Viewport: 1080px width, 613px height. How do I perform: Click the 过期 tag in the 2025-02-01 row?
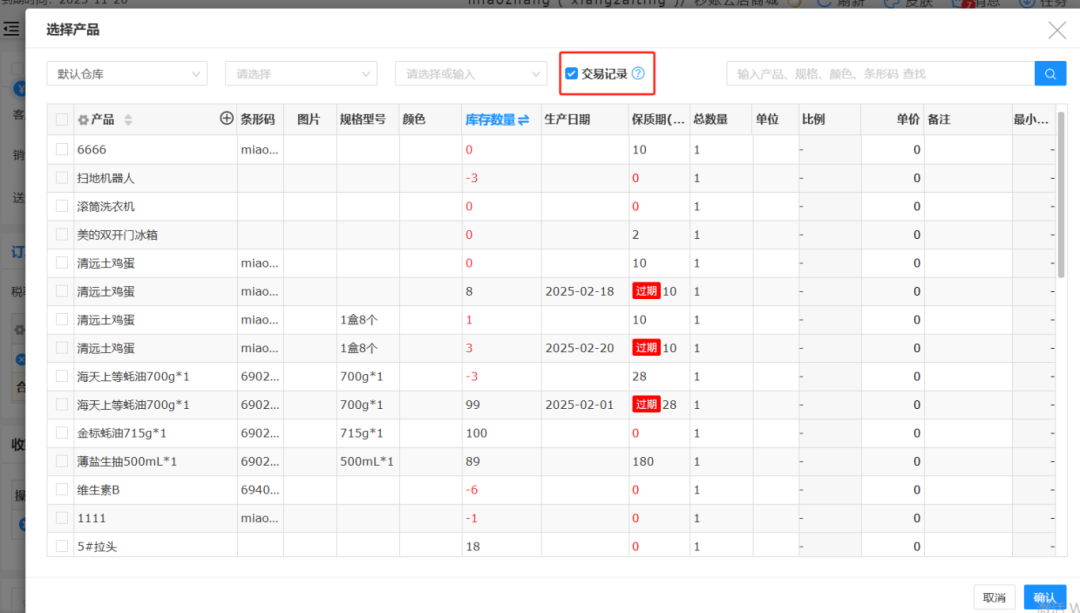(x=646, y=404)
